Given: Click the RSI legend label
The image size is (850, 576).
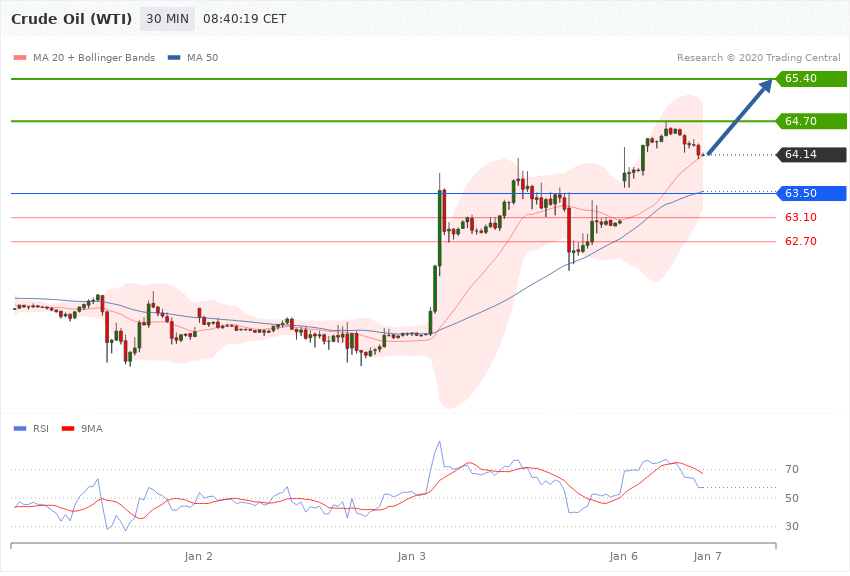Looking at the screenshot, I should (41, 429).
